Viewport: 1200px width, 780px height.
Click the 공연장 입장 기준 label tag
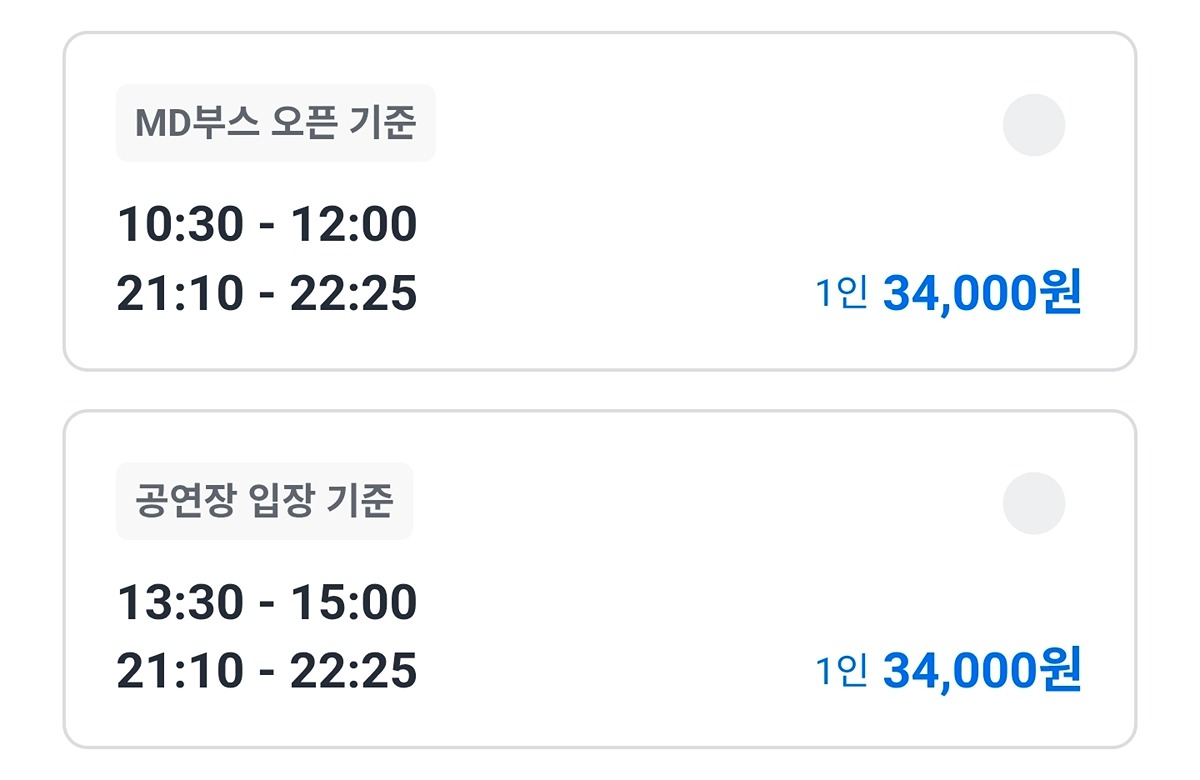(264, 501)
